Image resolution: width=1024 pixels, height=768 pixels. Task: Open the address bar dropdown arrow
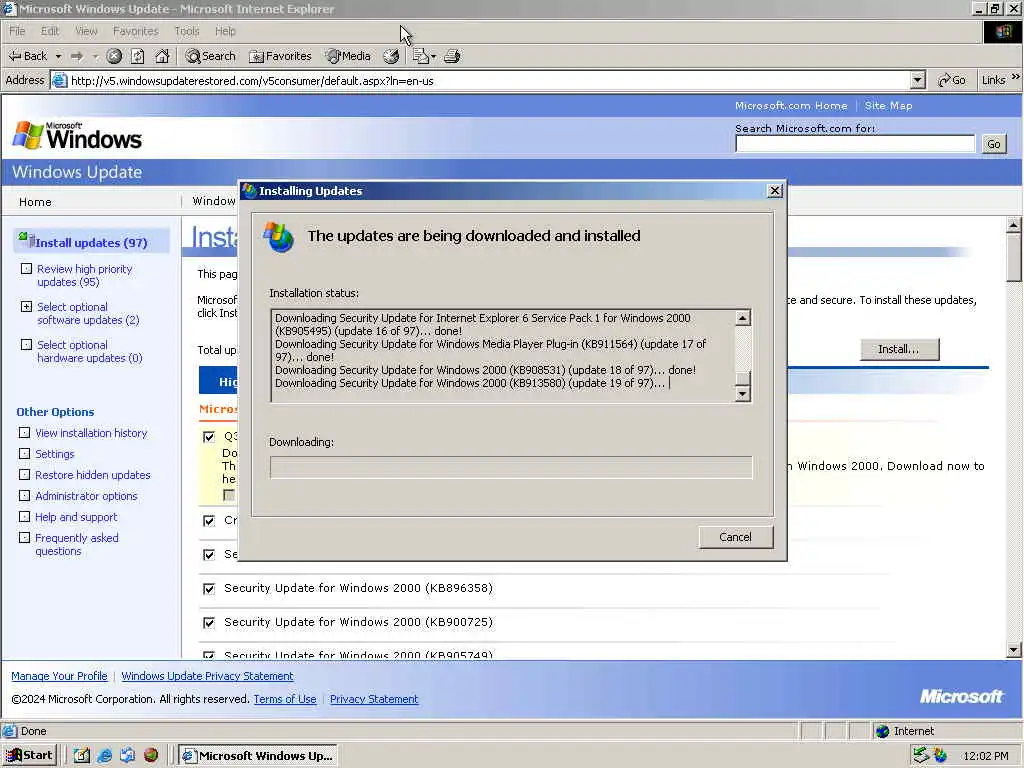(x=918, y=80)
